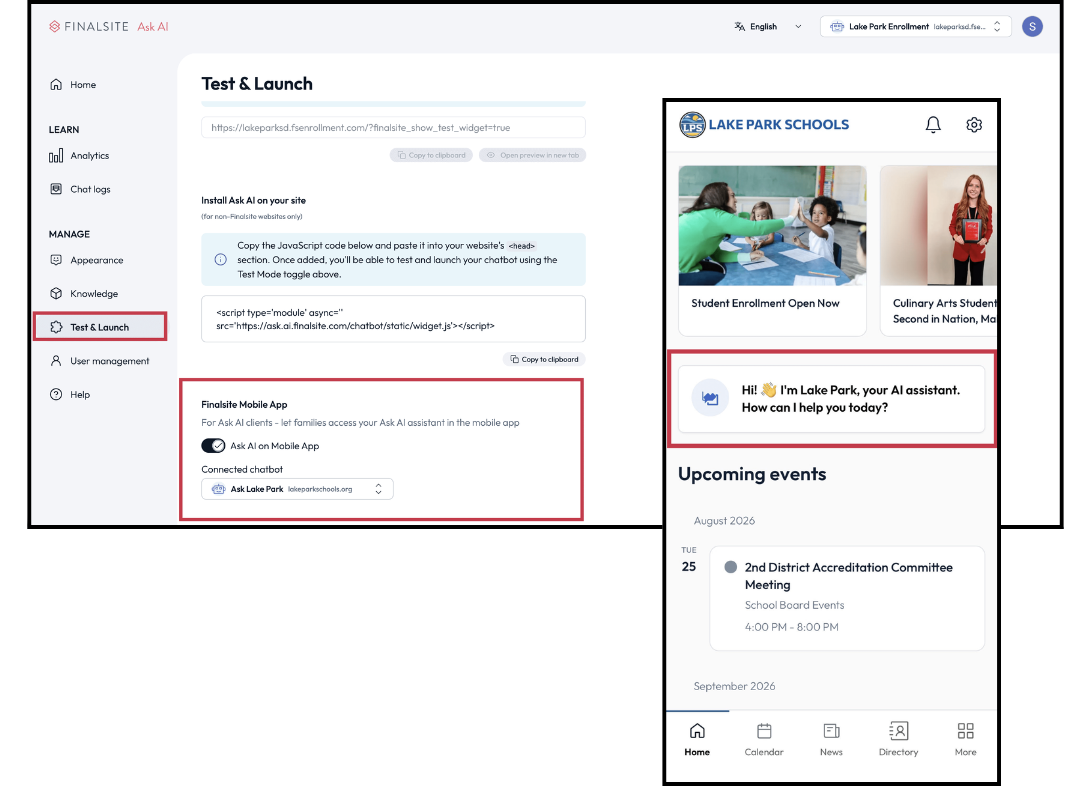Viewport: 1091px width, 786px height.
Task: Click the Knowledge cube icon
Action: (56, 294)
